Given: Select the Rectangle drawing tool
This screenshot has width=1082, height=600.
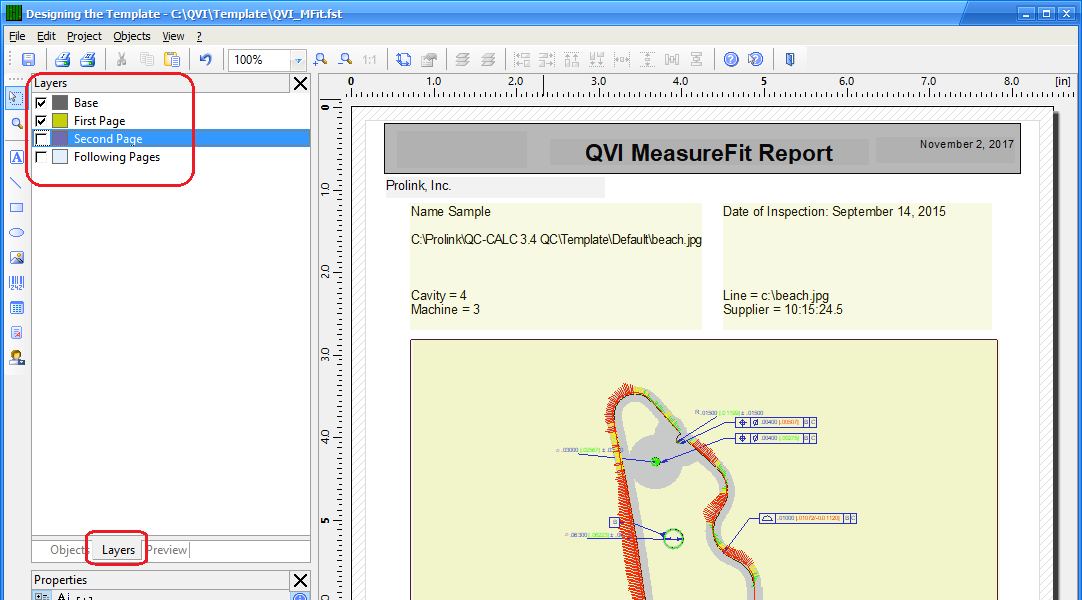Looking at the screenshot, I should coord(17,208).
